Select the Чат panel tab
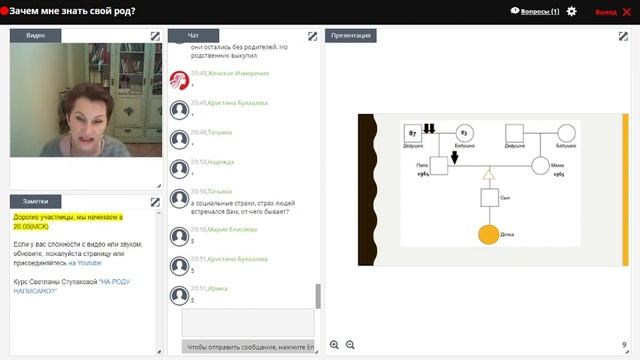Screen dimensions: 640x360 [x=193, y=36]
